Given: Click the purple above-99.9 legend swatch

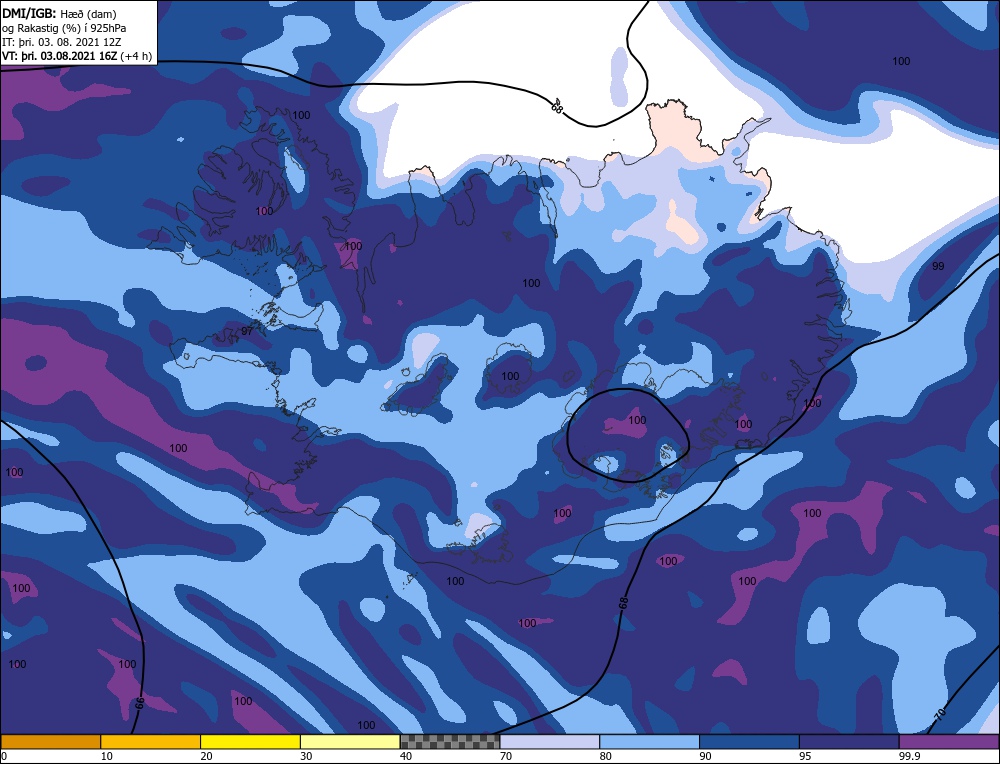Looking at the screenshot, I should [949, 742].
